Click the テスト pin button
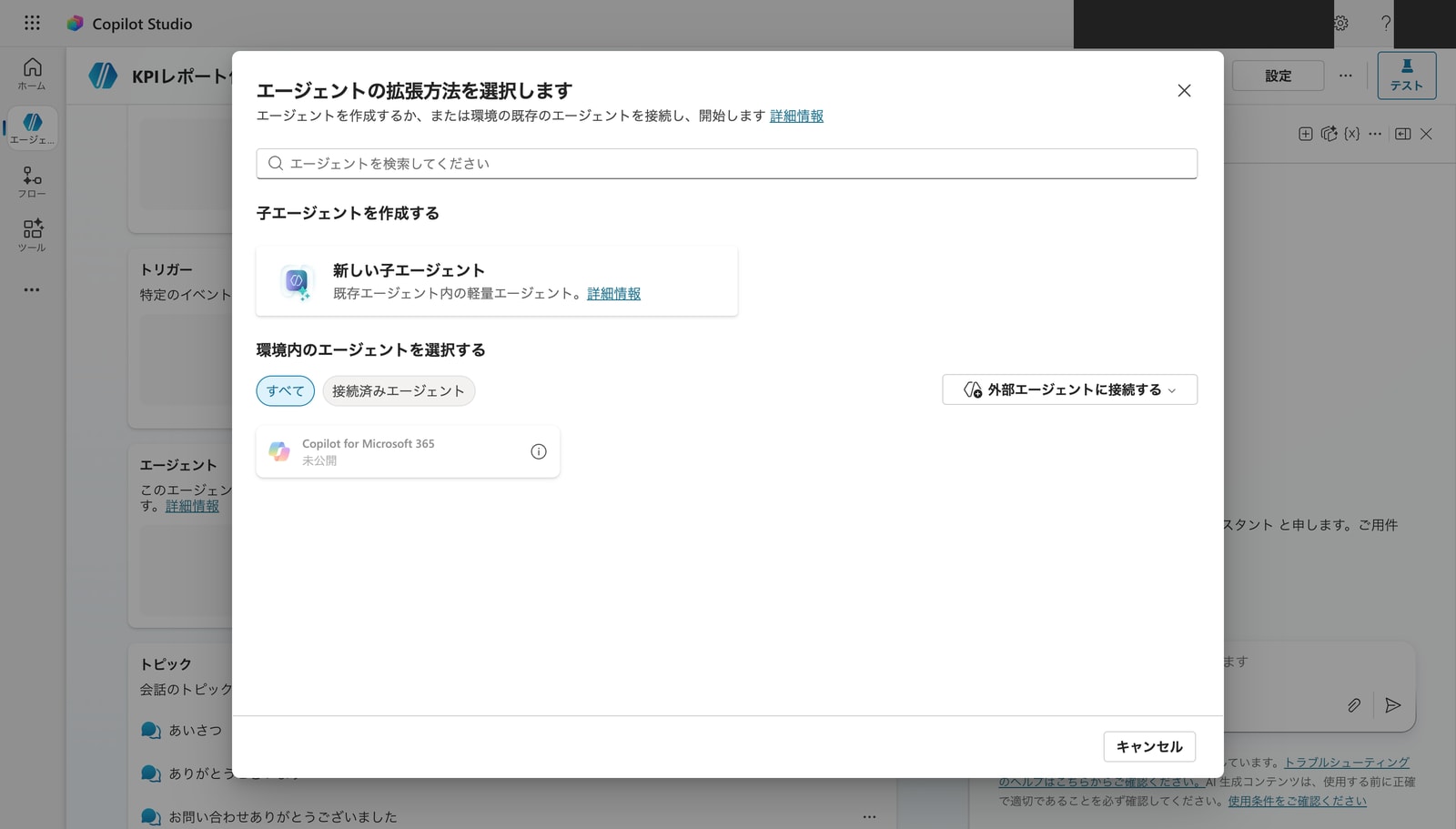 click(x=1406, y=75)
